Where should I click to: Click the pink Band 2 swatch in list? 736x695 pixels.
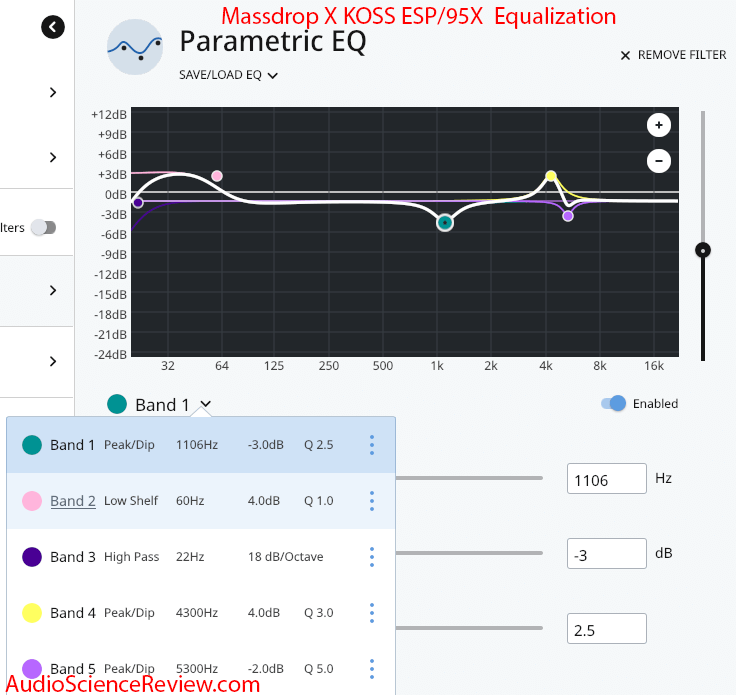pyautogui.click(x=32, y=501)
